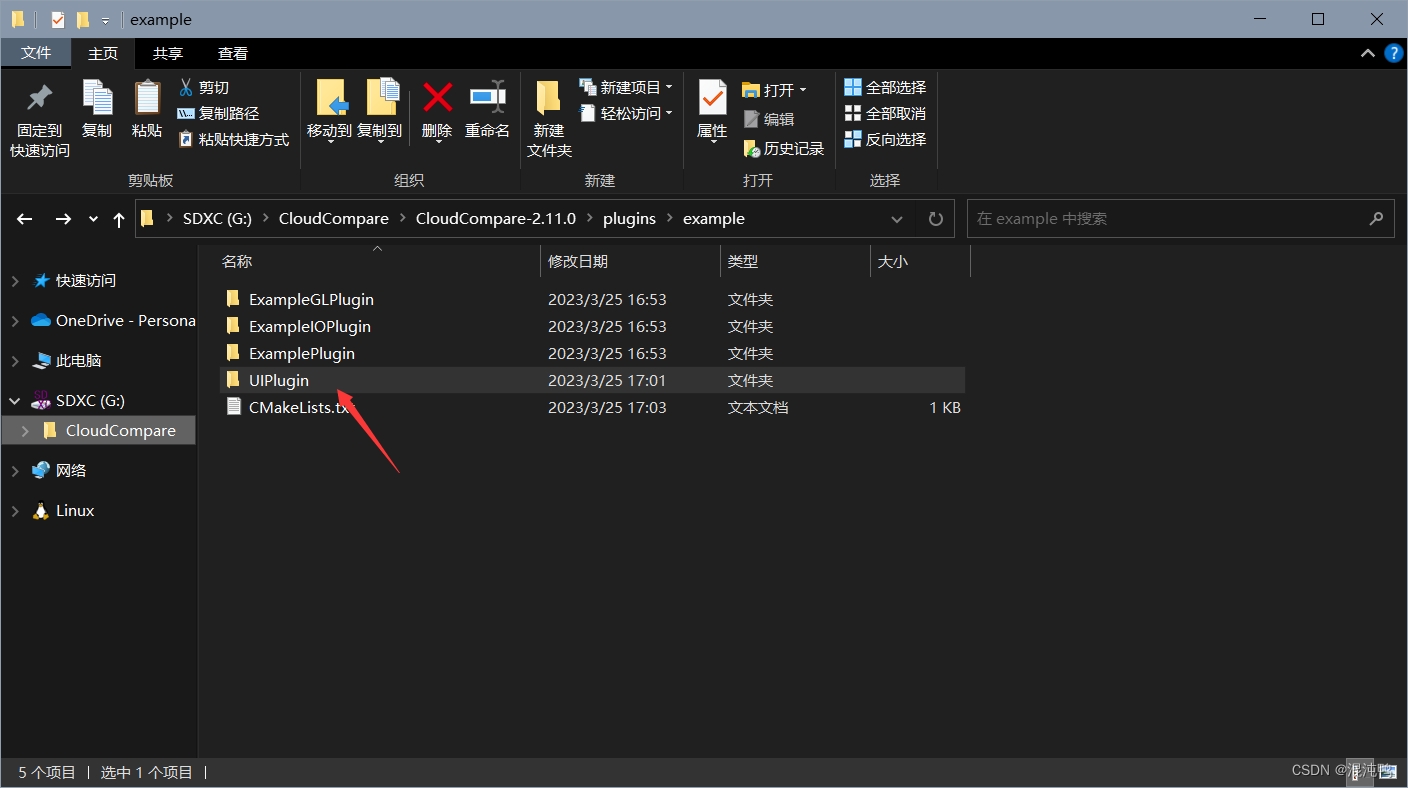The image size is (1408, 788).
Task: Invert selection (反向选择)
Action: 885,140
